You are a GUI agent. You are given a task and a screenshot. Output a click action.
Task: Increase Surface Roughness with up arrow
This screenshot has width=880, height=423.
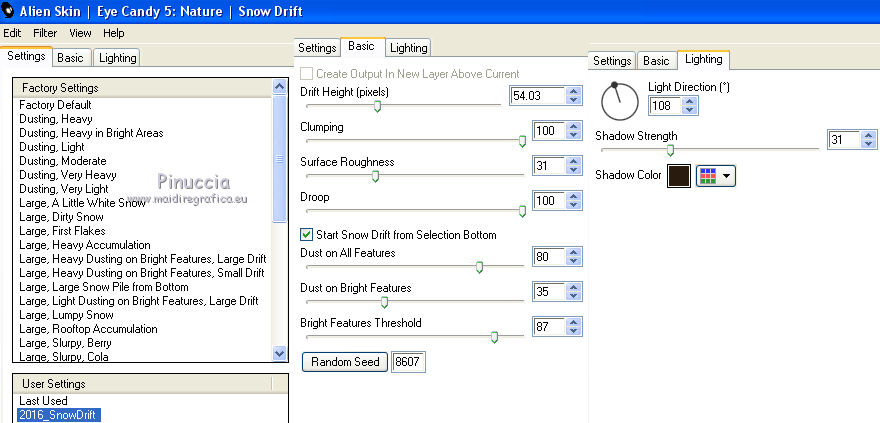point(573,162)
